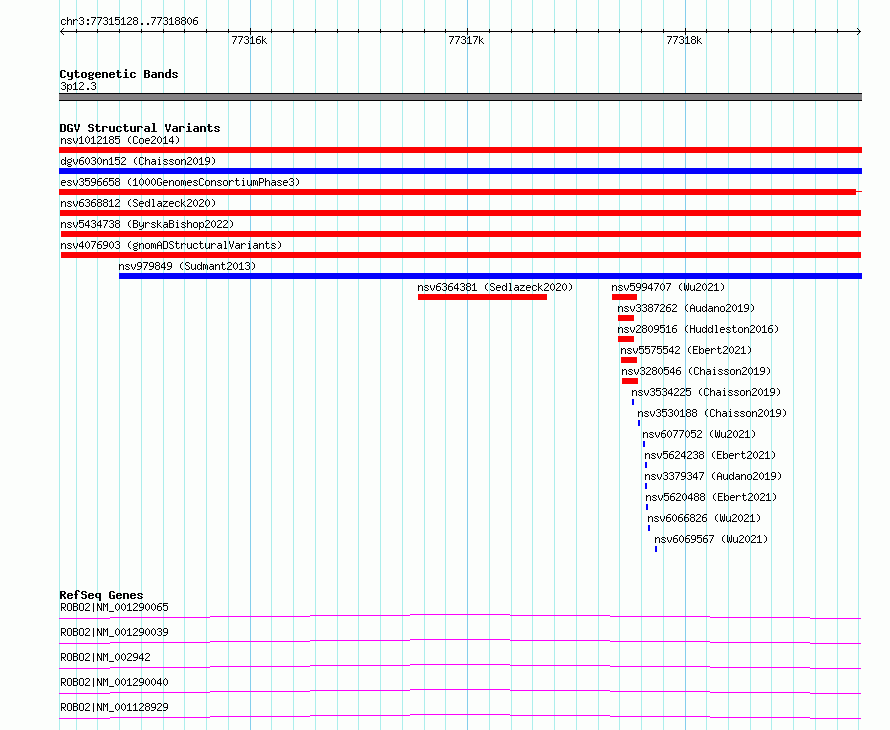Click the nsv1012185 (Coe2014) variant label

[120, 140]
